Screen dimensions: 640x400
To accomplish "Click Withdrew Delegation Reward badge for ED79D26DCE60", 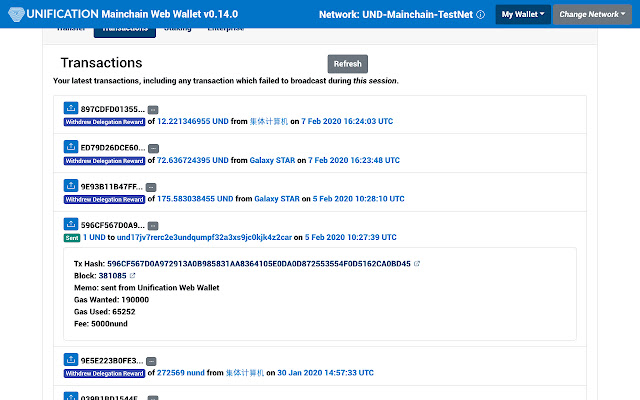I will 104,161.
